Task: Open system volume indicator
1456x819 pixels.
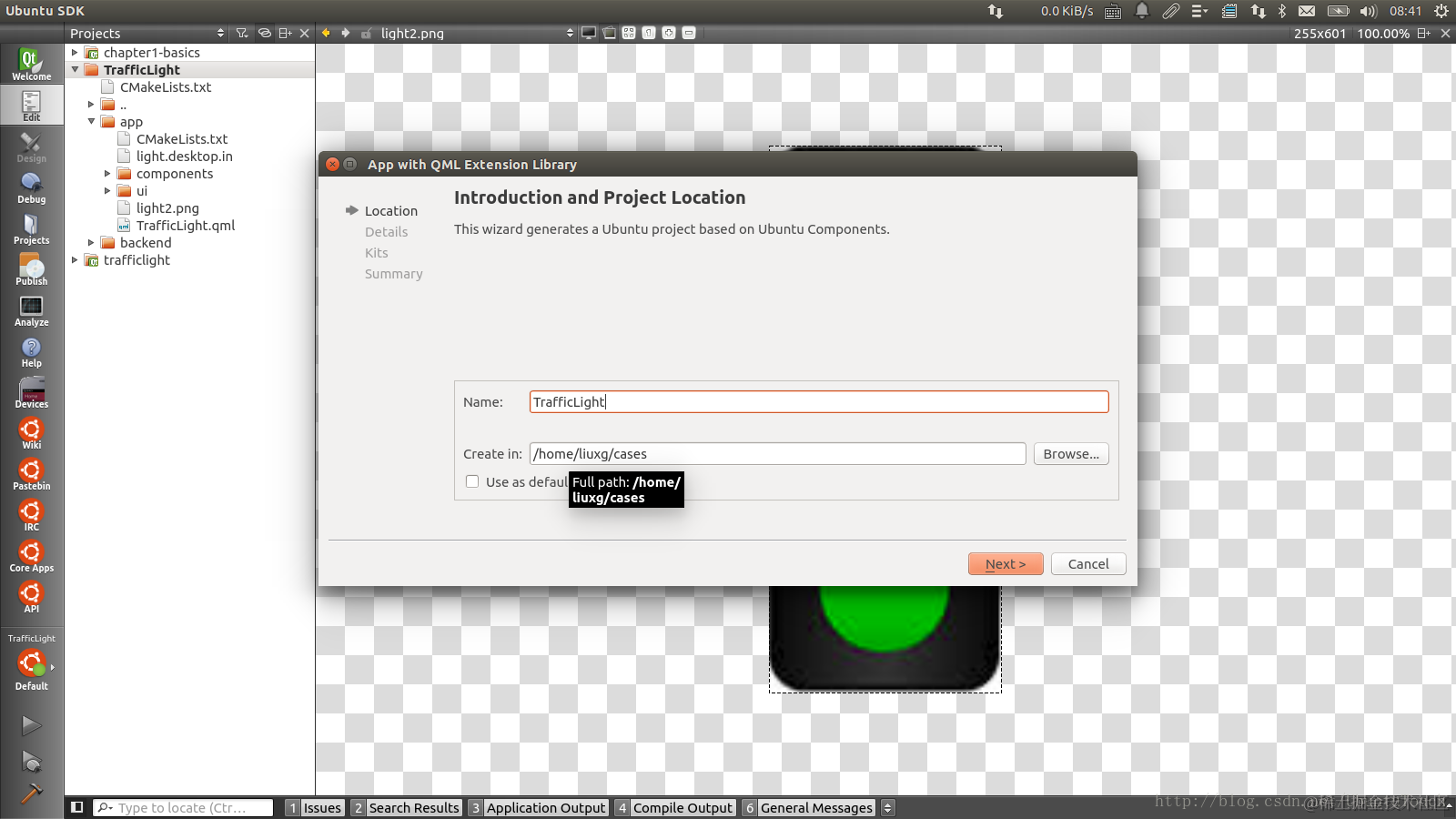Action: [x=1369, y=11]
